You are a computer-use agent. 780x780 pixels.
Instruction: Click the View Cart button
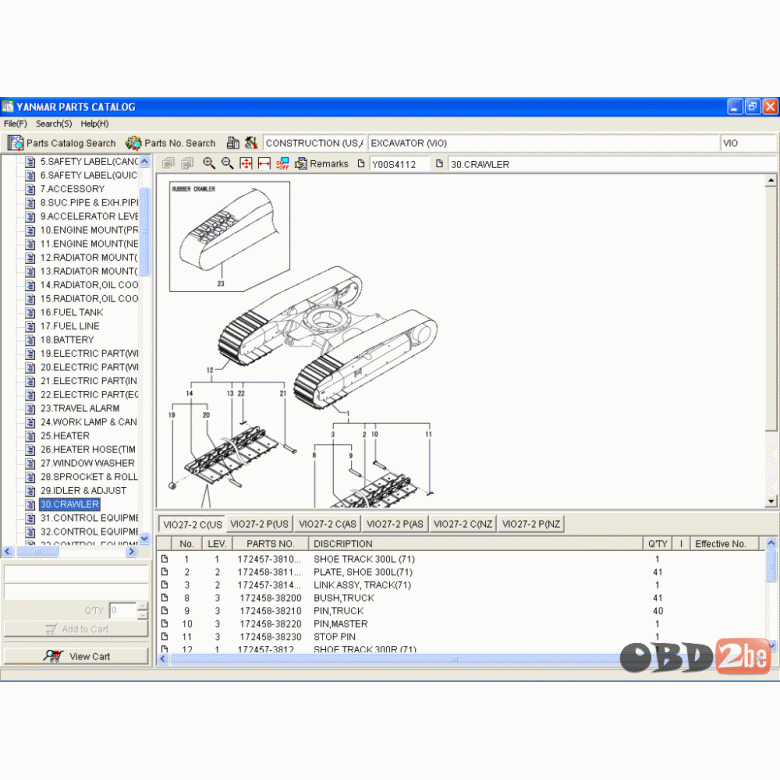click(x=76, y=656)
